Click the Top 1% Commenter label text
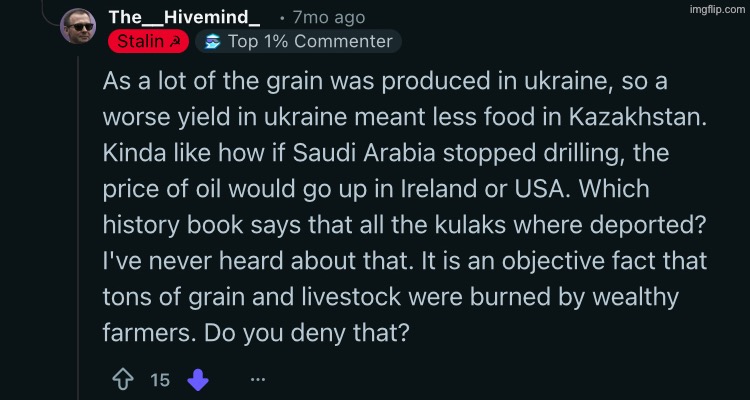 coord(310,42)
